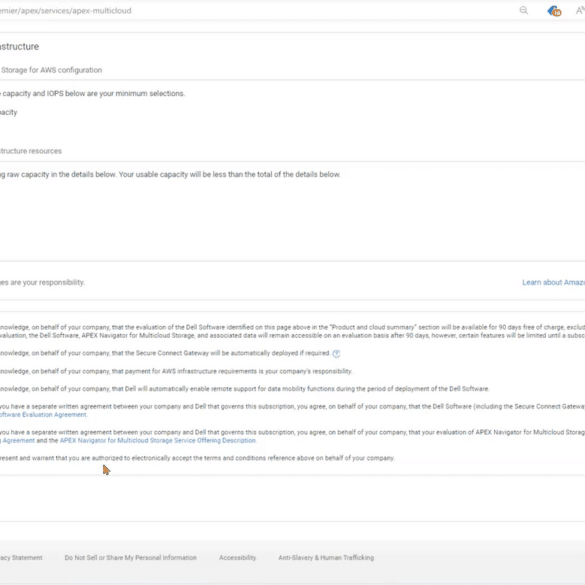Open the Privacy Statement footer link
This screenshot has height=585, width=585.
21,558
